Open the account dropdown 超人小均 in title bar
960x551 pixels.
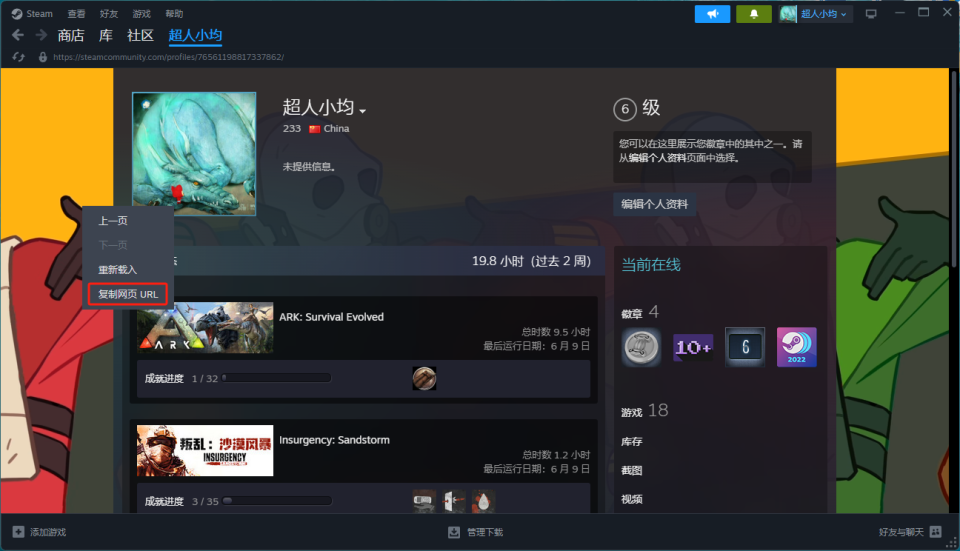point(816,13)
